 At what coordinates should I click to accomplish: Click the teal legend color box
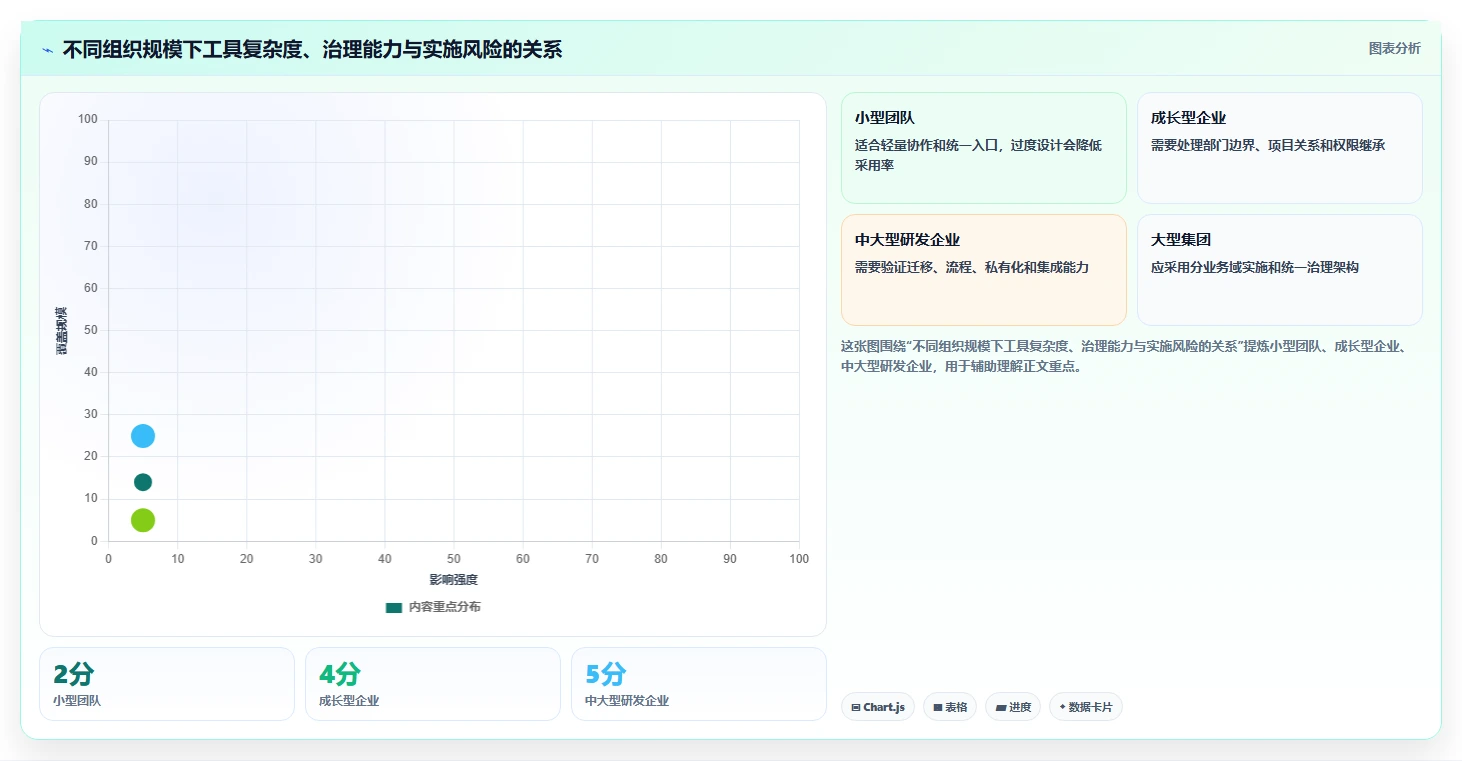click(394, 607)
